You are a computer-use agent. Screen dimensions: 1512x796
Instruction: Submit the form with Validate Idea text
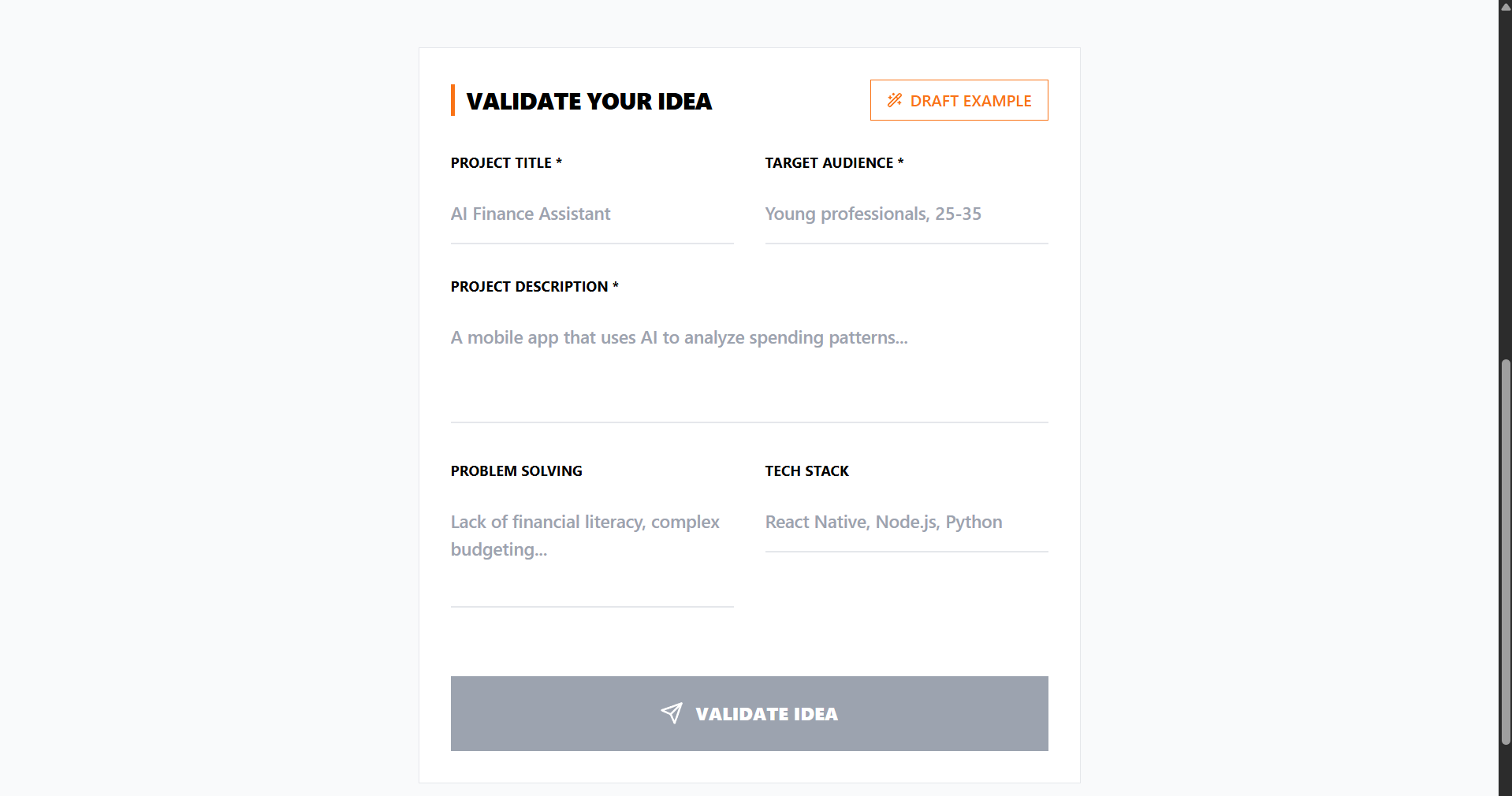click(766, 714)
